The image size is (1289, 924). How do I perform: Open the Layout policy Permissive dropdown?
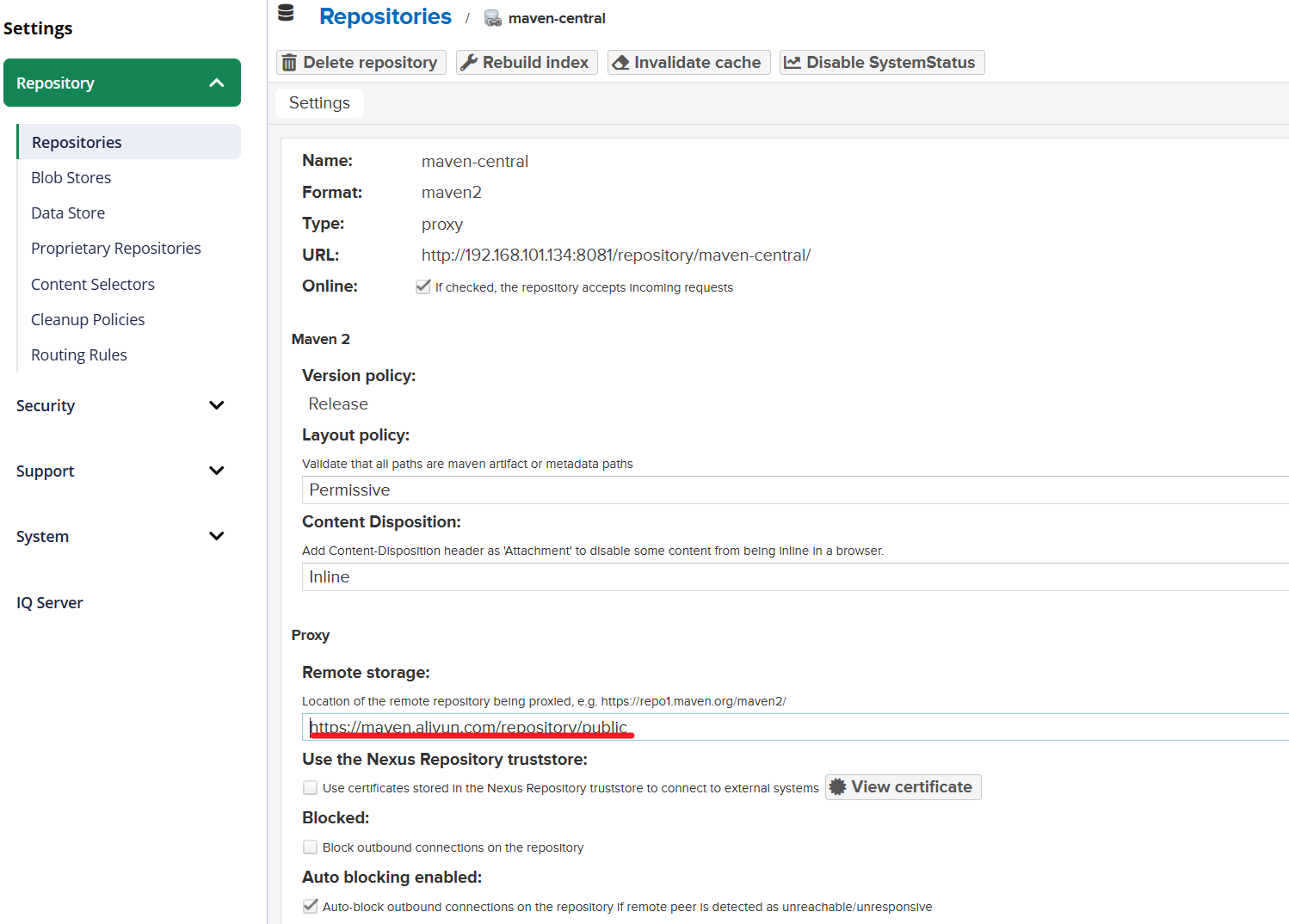[795, 490]
